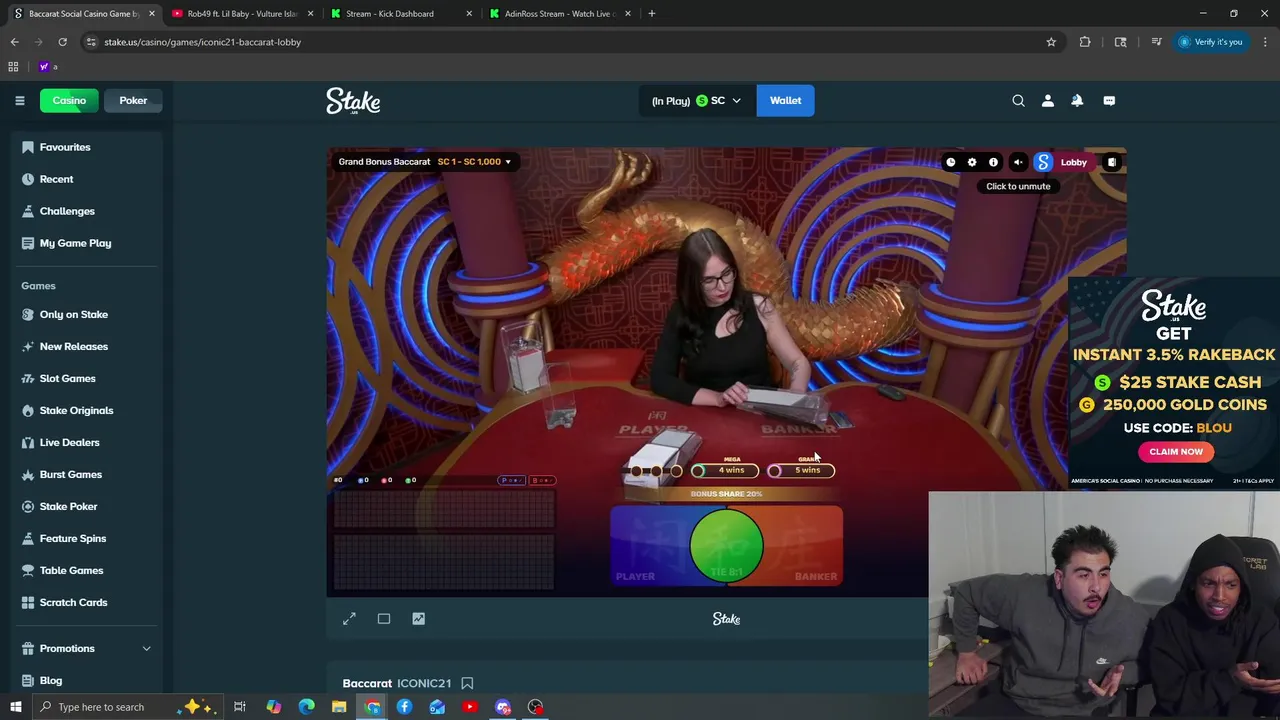
Task: Bookmark this page with the star icon
Action: [x=1051, y=42]
